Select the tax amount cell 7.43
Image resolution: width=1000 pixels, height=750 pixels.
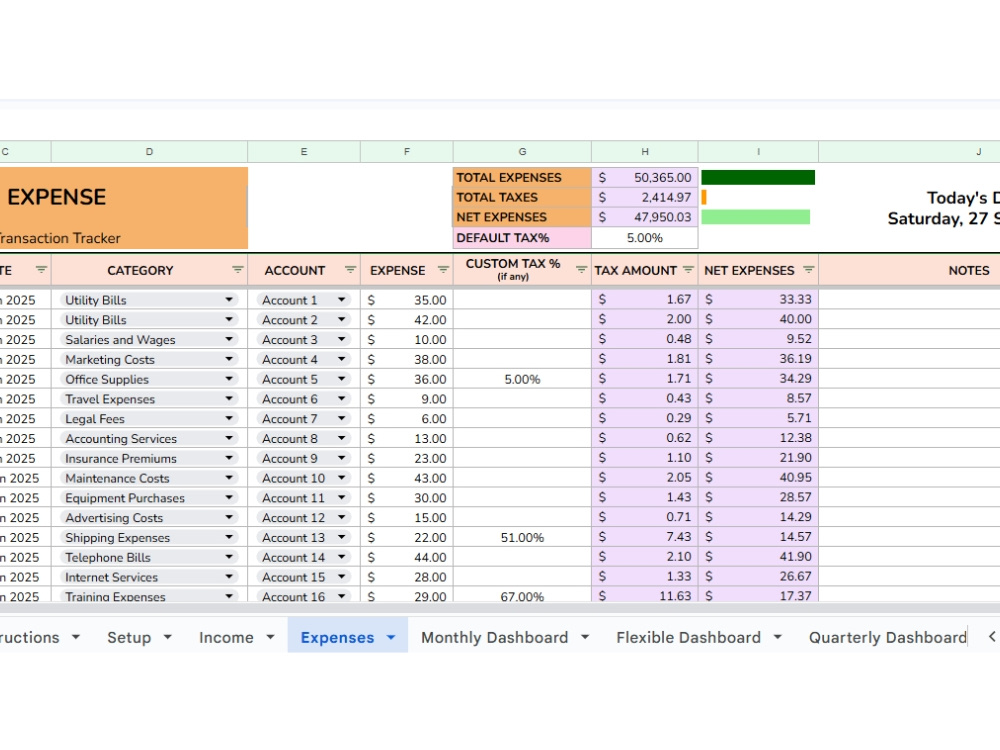pos(645,537)
